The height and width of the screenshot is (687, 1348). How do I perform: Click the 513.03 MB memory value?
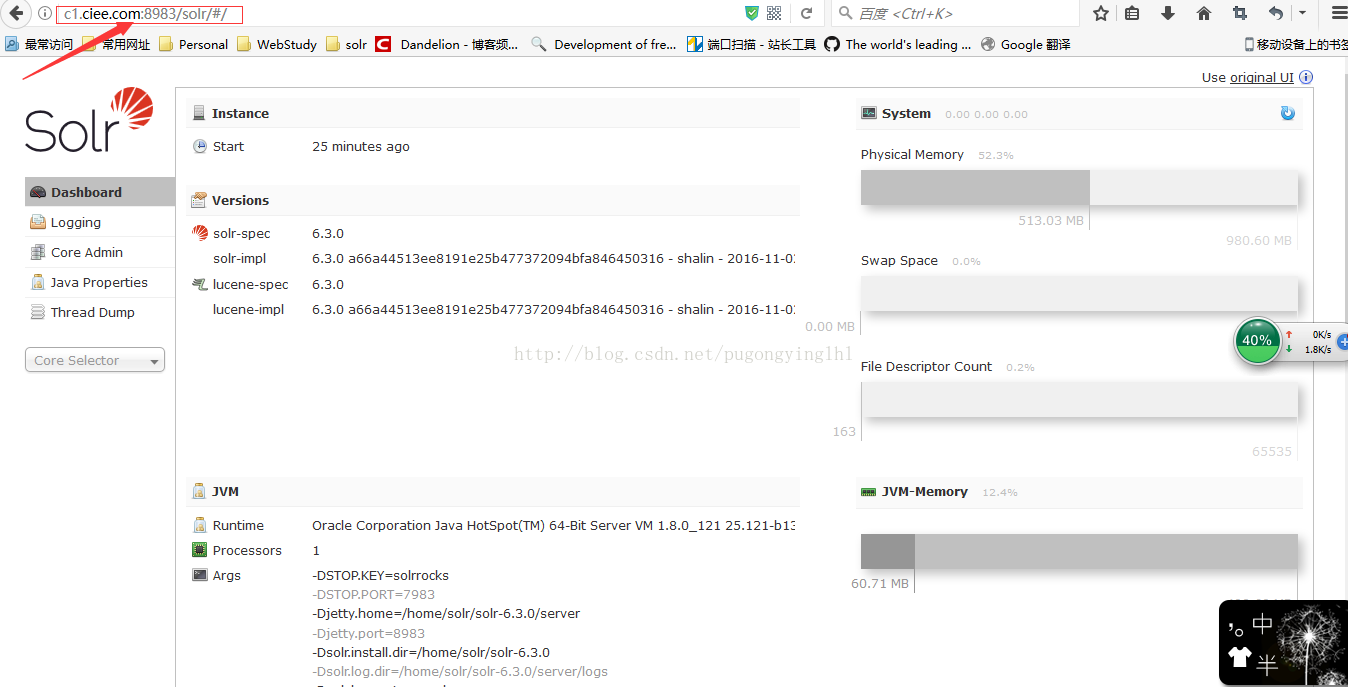point(1051,220)
